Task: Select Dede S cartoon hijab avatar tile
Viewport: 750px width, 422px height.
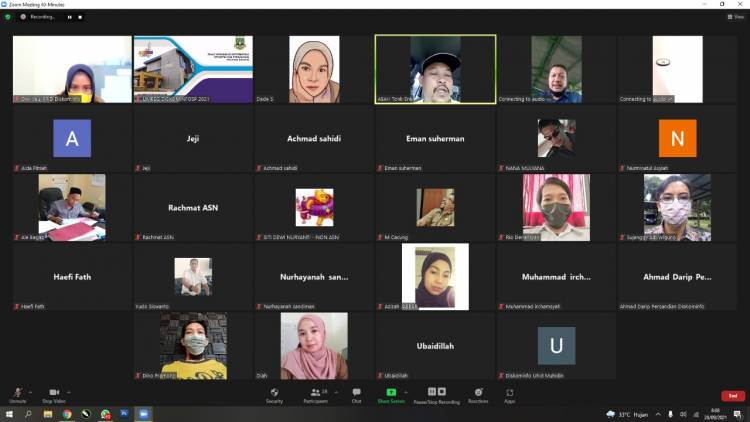Action: [314, 69]
